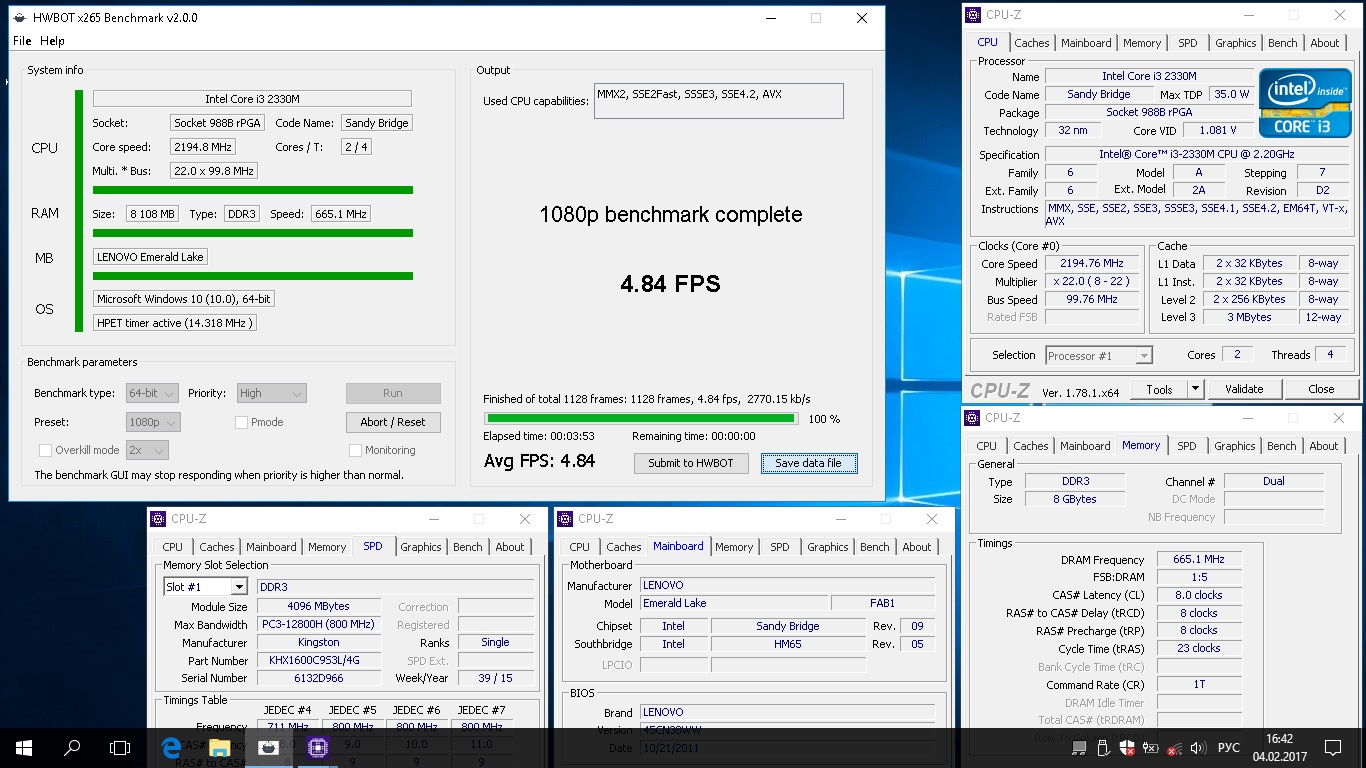Switch to the HWBOT benchmark taskbar icon
This screenshot has width=1366, height=768.
pos(268,747)
